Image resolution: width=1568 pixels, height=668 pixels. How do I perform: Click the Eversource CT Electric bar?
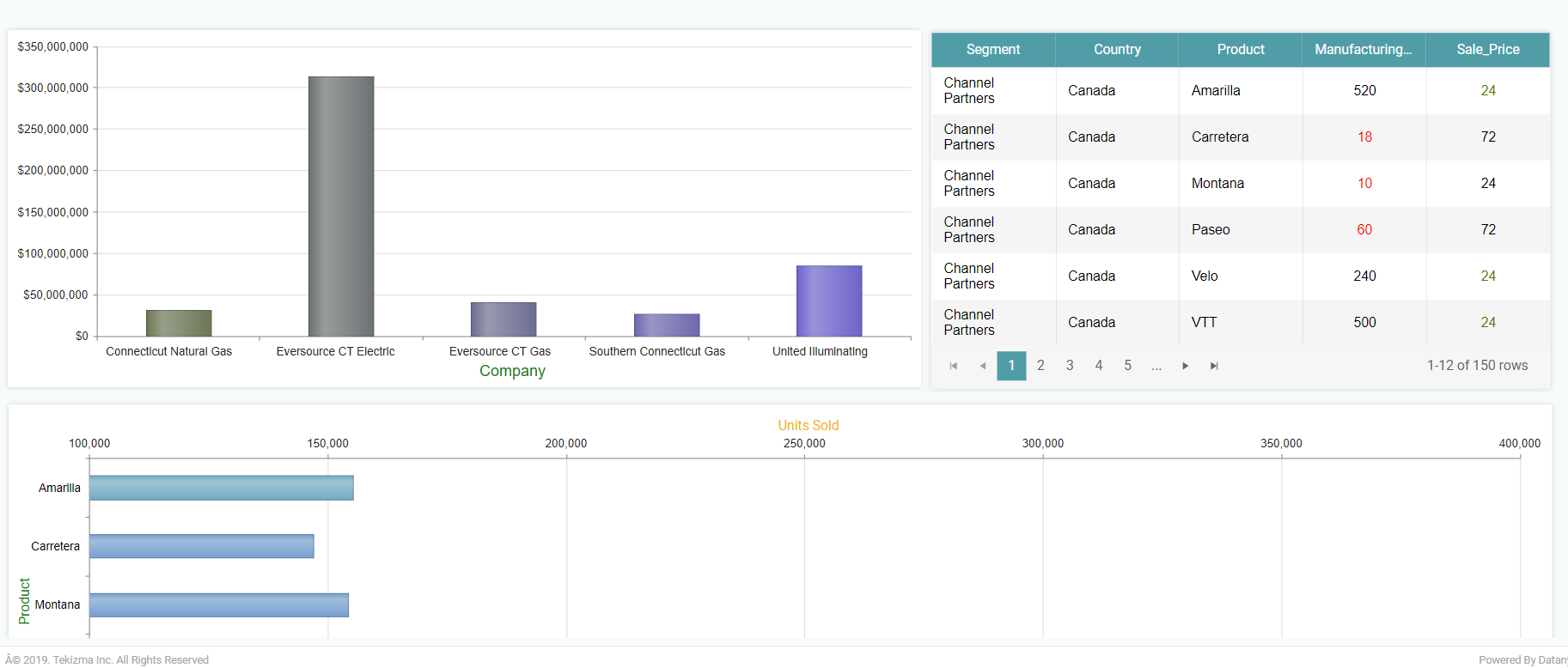coord(341,206)
